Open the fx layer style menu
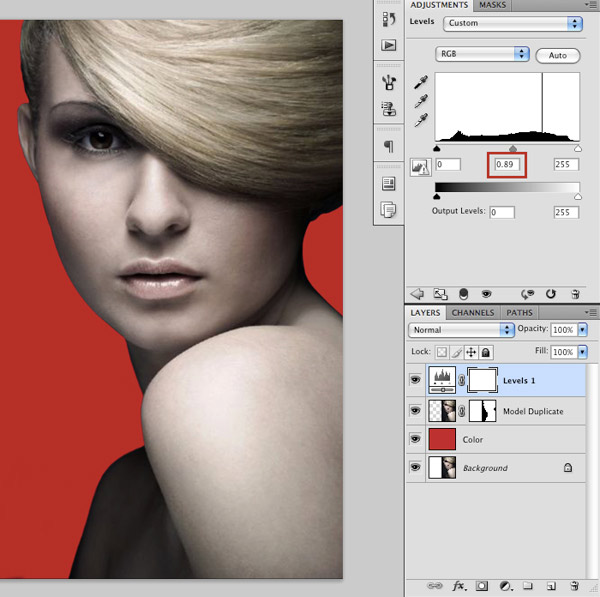 click(x=459, y=586)
